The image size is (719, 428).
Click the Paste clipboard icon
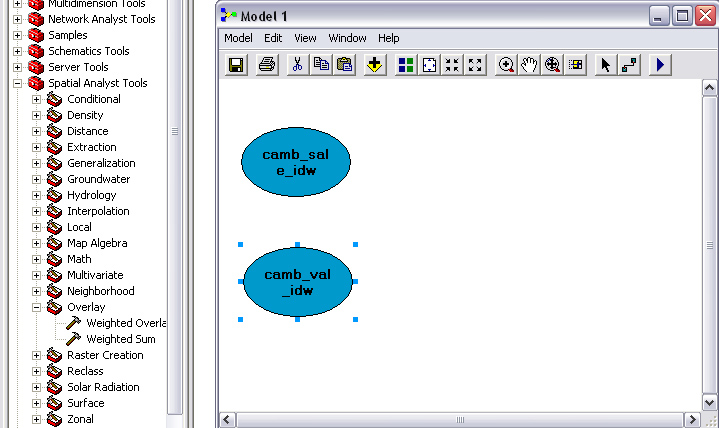(344, 65)
